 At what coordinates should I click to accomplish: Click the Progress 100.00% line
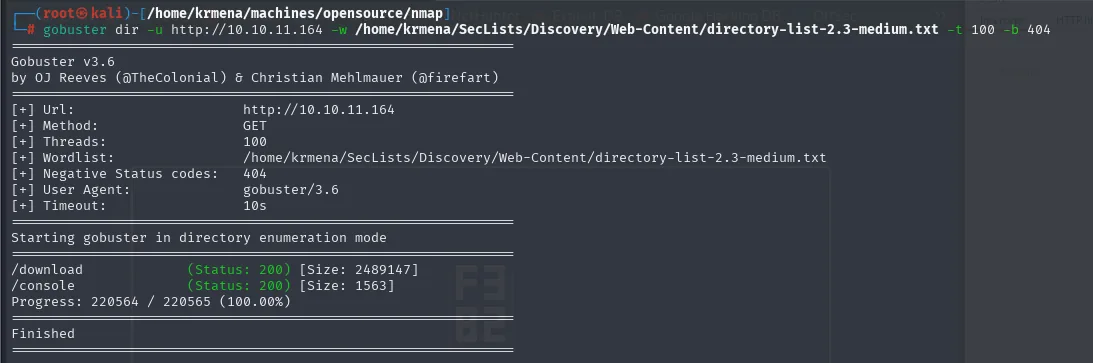[151, 302]
